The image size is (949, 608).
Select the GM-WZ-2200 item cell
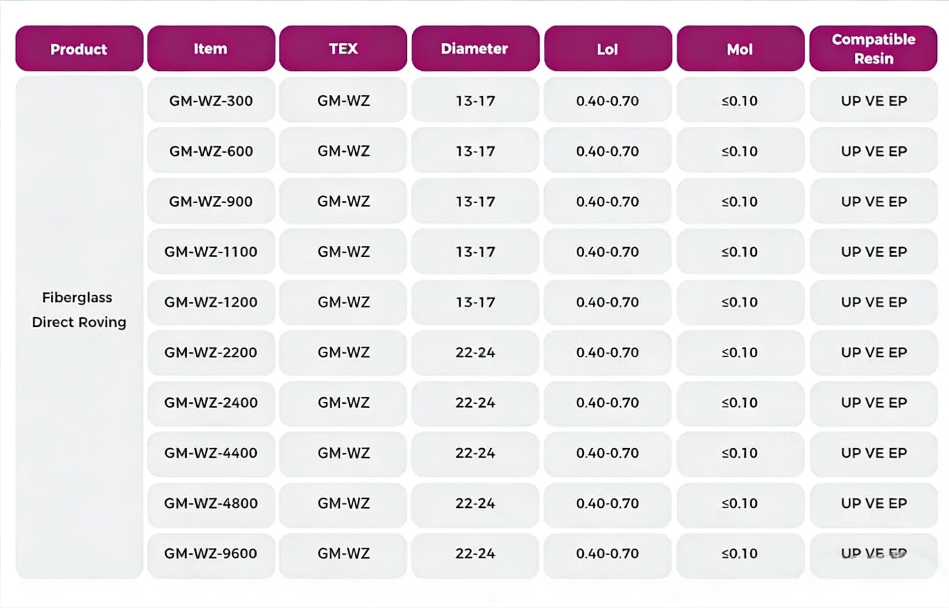pyautogui.click(x=211, y=352)
